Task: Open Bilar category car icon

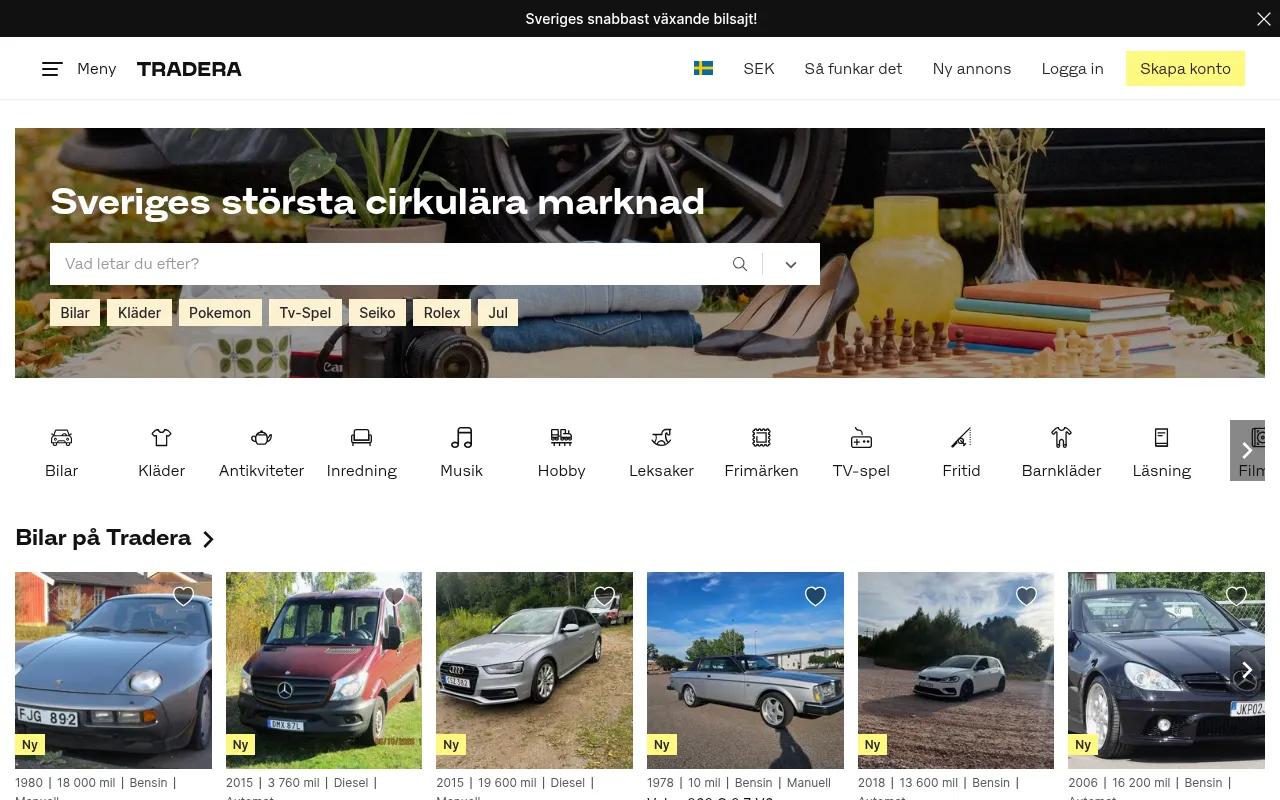Action: [61, 437]
